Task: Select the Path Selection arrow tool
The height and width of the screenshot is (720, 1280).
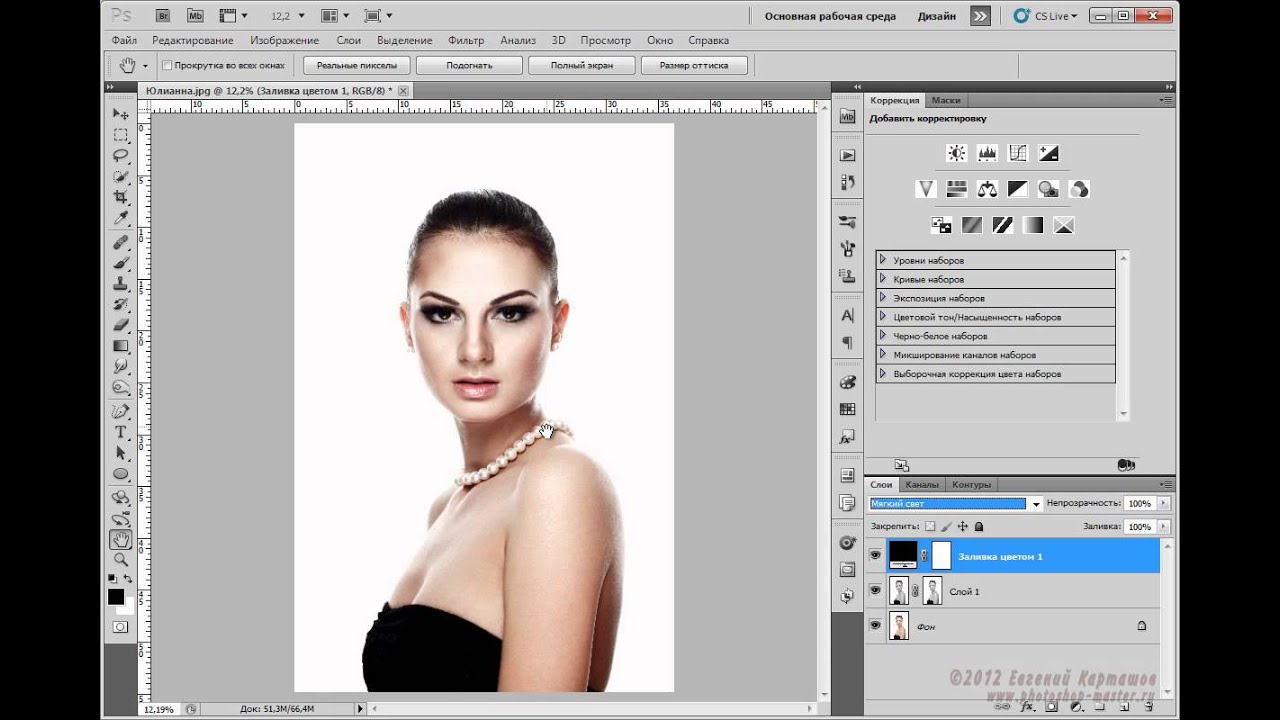Action: point(121,453)
